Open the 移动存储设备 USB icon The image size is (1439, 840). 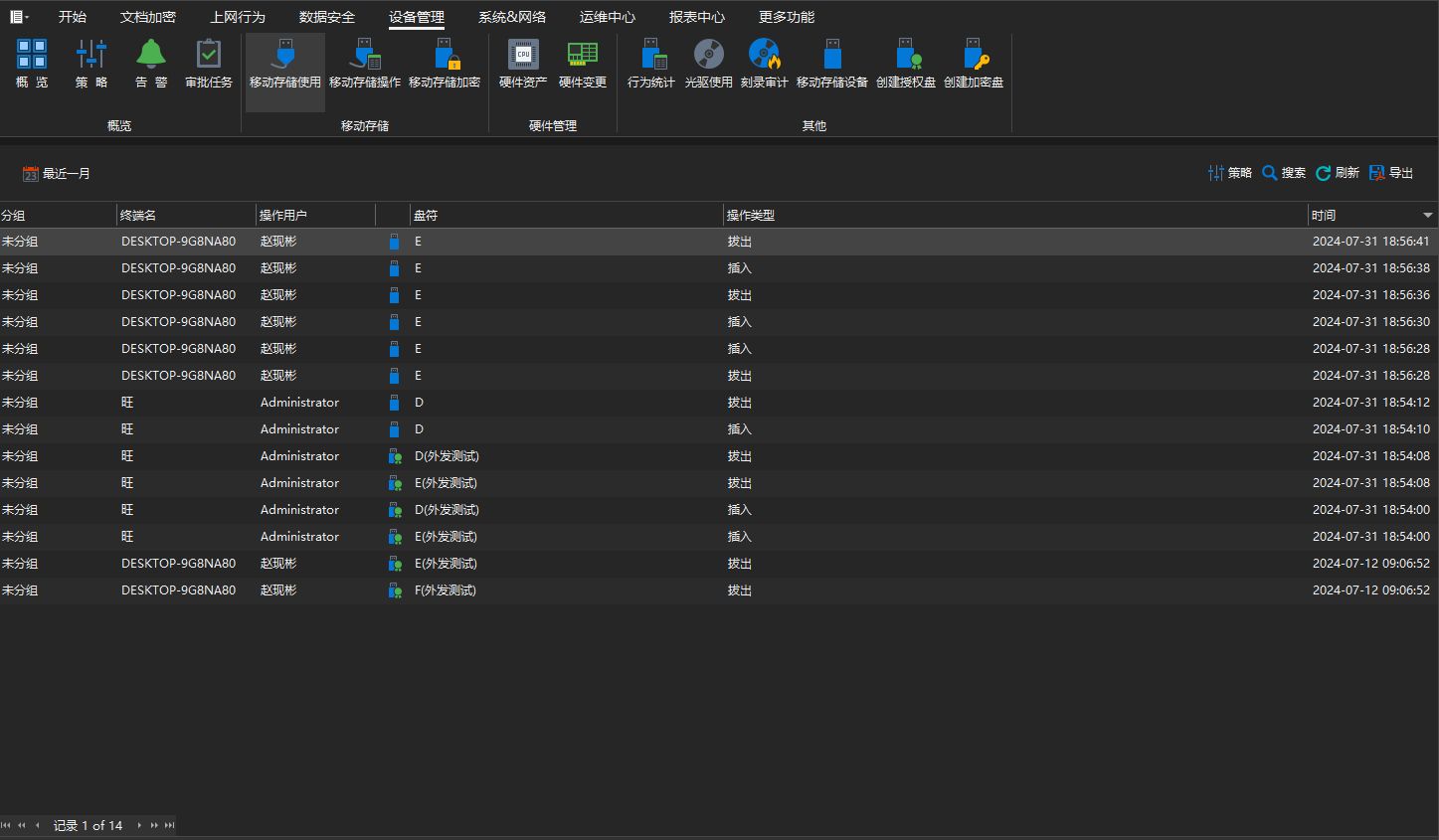coord(832,54)
